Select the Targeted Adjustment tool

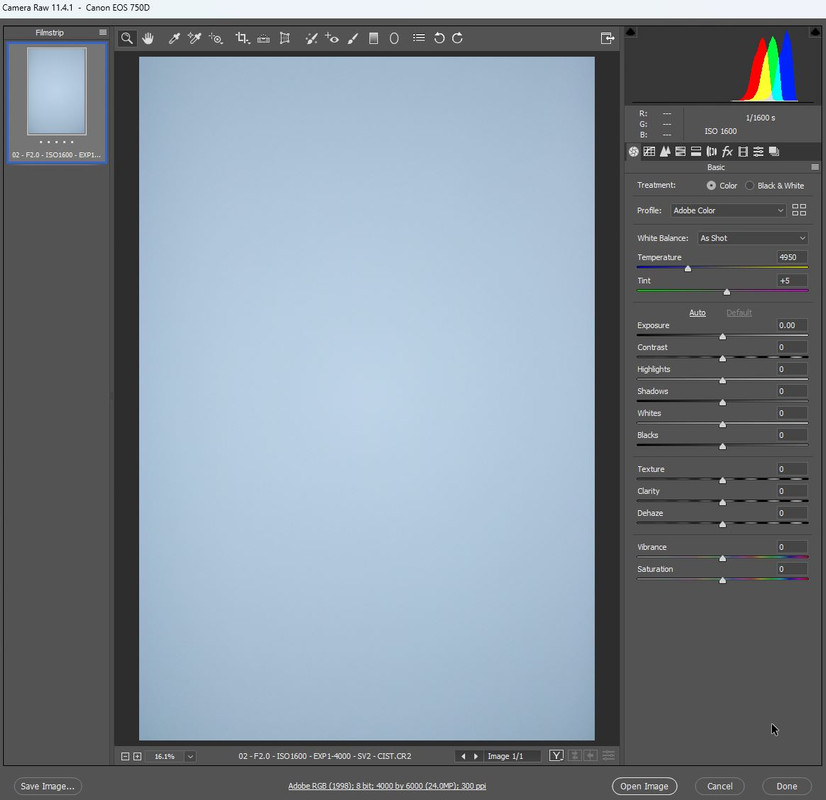point(215,38)
